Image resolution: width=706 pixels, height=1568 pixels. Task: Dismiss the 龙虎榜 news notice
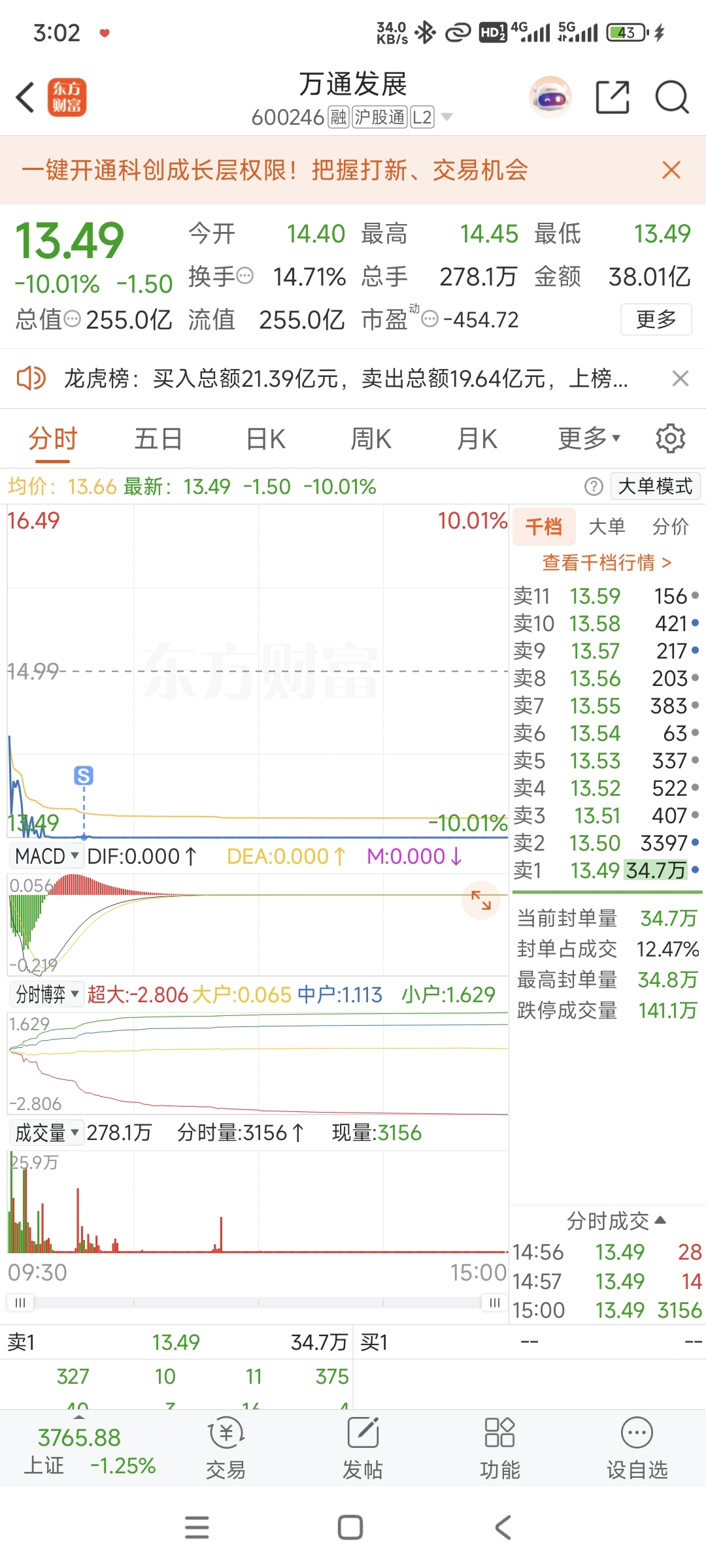point(681,378)
